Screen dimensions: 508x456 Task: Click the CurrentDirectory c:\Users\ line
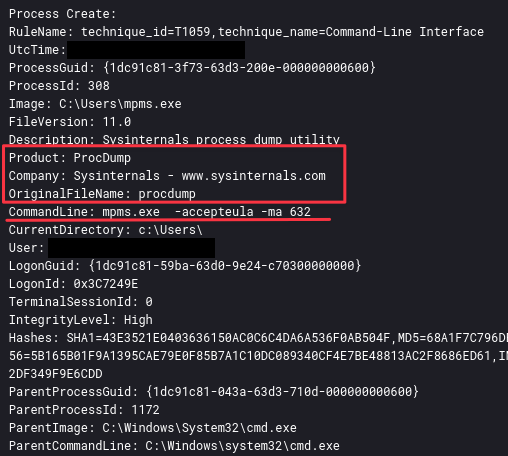pyautogui.click(x=106, y=230)
